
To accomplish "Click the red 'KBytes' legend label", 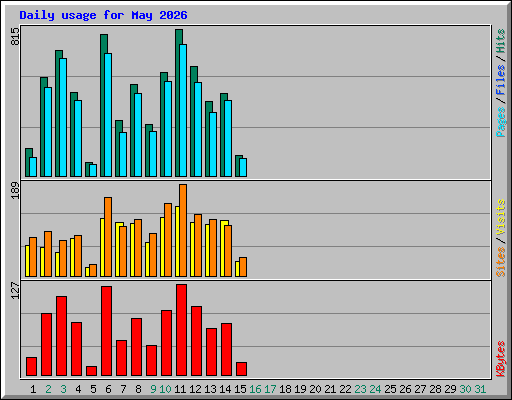I will (x=500, y=359).
